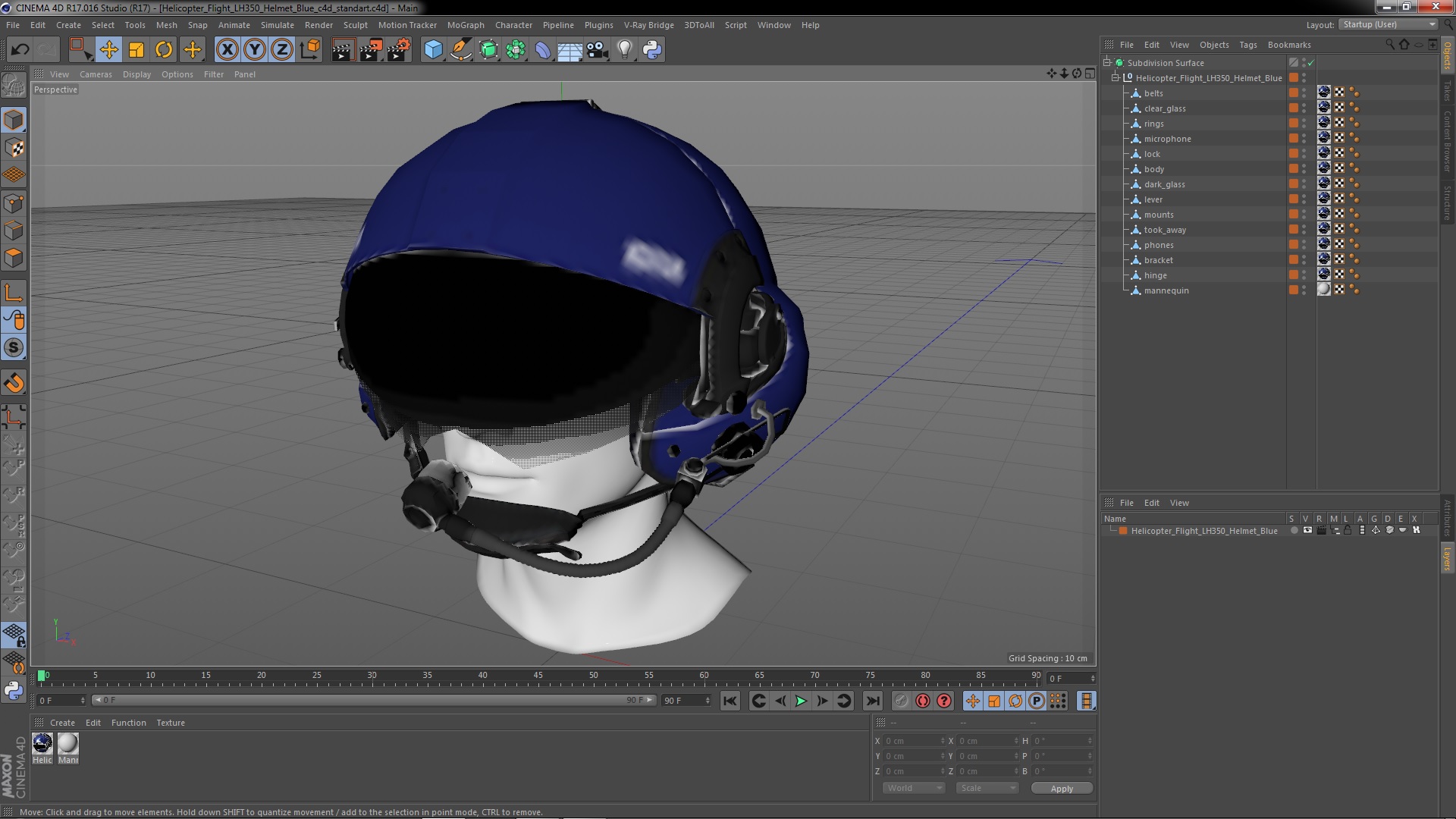Open the V-Ray Bridge menu

coord(648,25)
